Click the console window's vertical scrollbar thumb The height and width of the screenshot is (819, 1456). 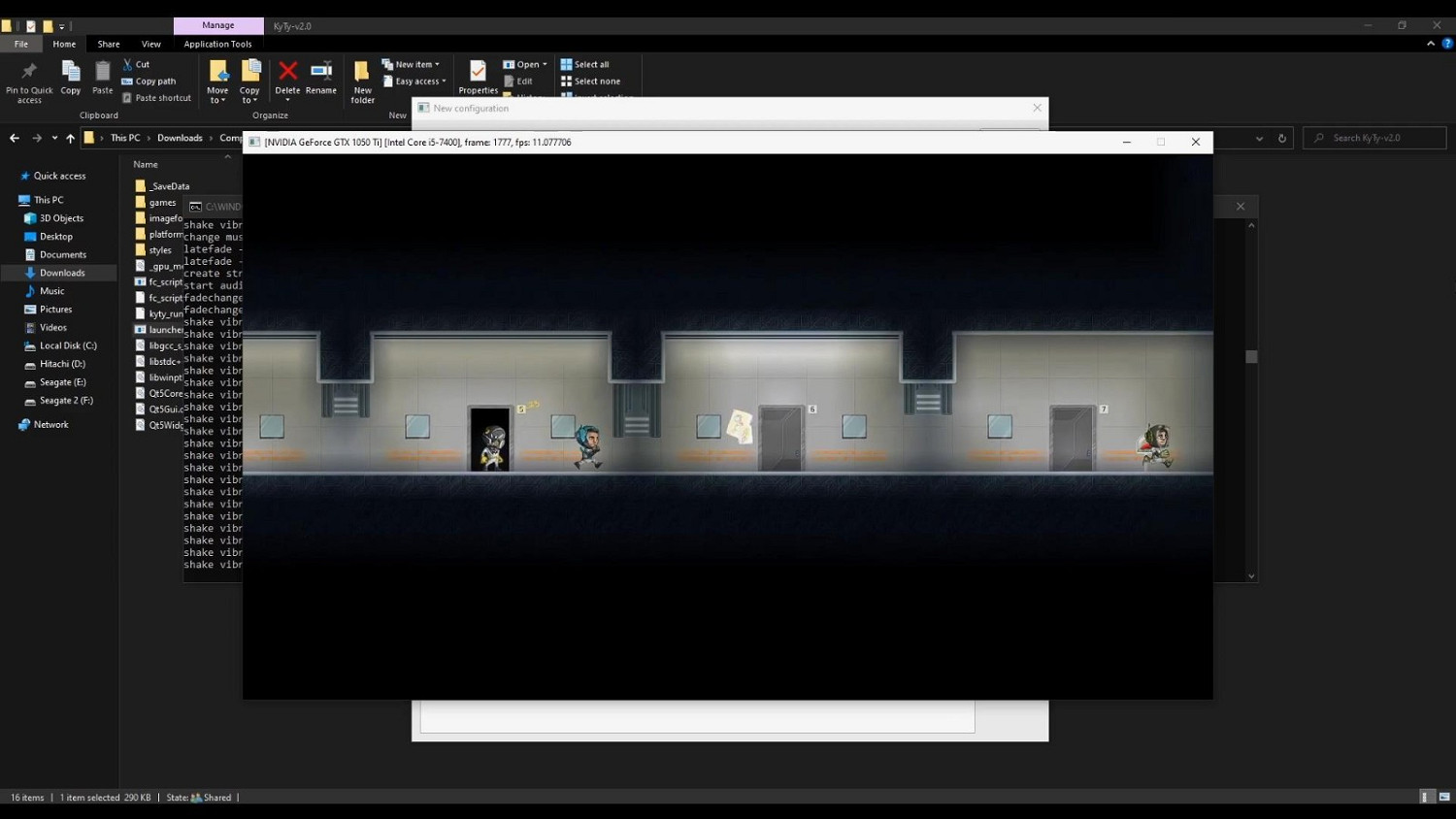pos(1251,357)
